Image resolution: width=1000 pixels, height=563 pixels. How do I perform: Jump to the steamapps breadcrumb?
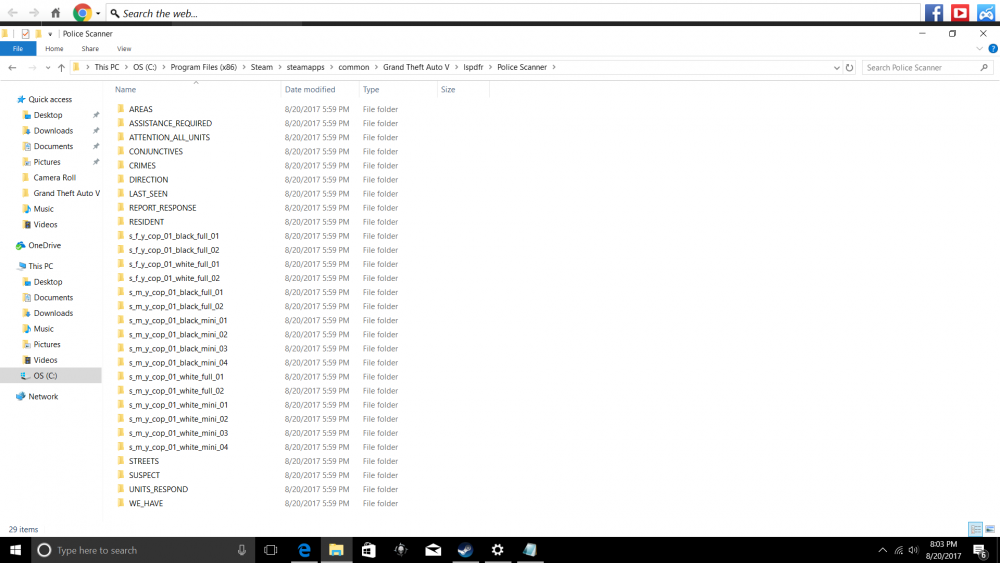coord(305,67)
